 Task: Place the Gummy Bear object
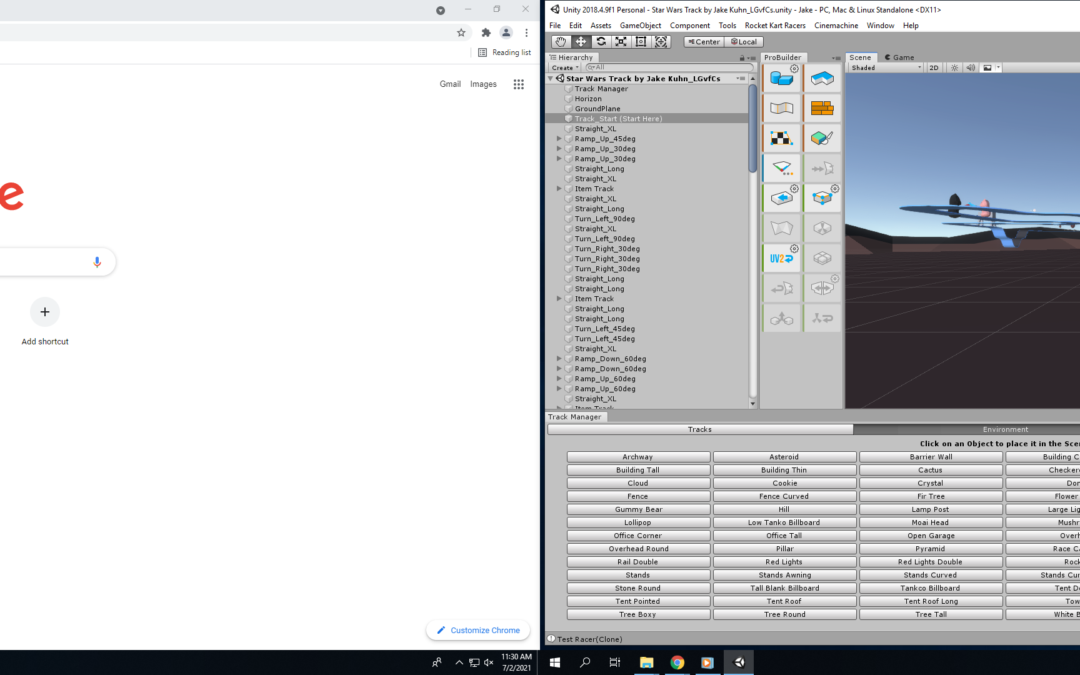tap(638, 509)
